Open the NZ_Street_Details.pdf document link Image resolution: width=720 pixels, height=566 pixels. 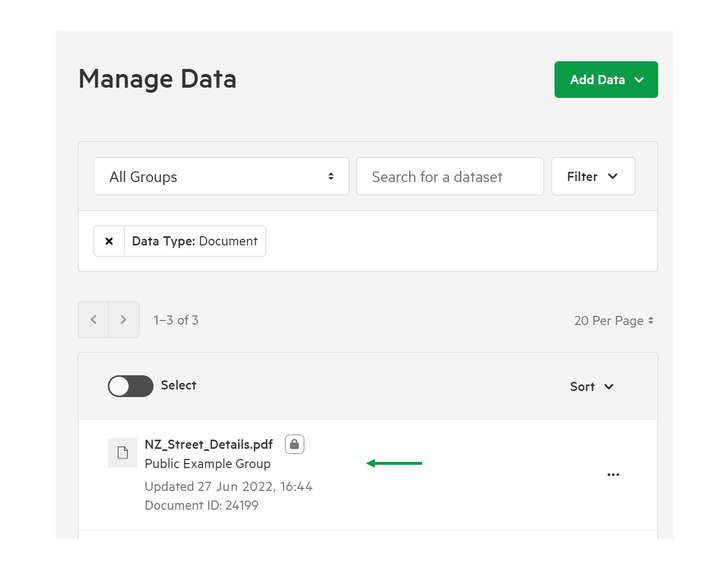[x=208, y=444]
